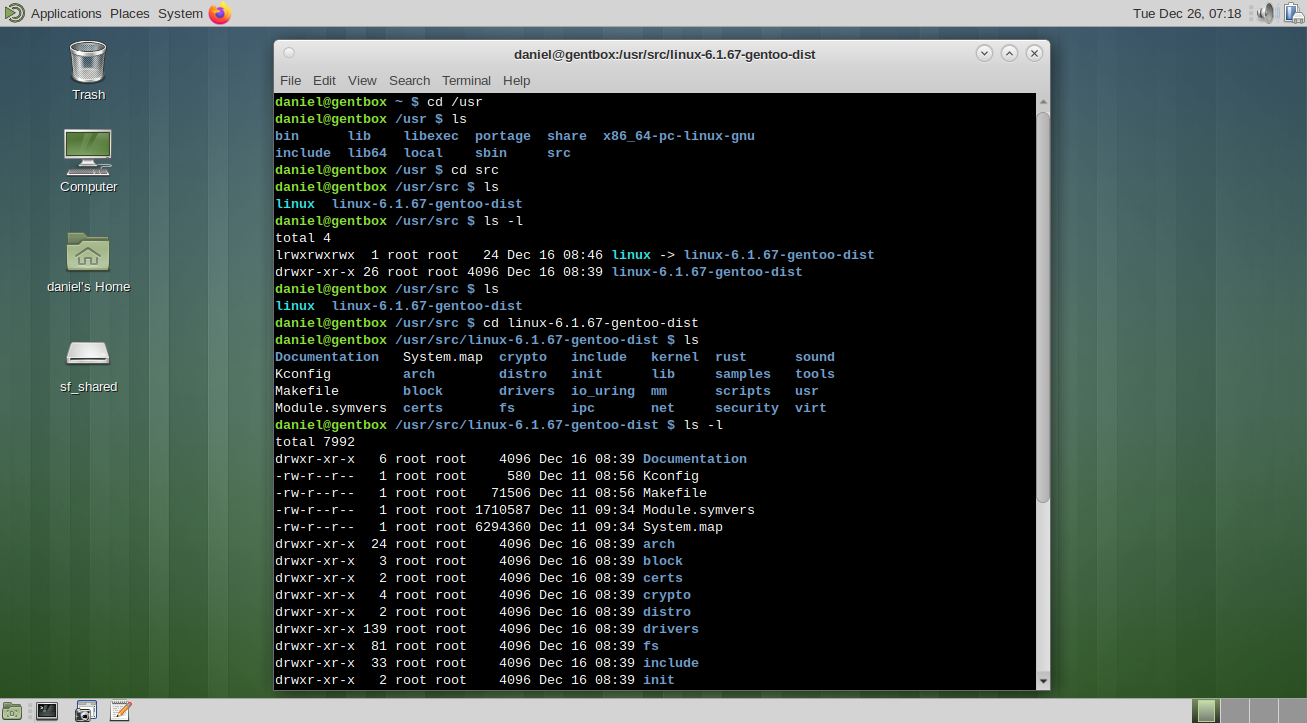Viewport: 1307px width, 723px height.
Task: Launch terminal from bottom panel icon
Action: click(x=47, y=711)
